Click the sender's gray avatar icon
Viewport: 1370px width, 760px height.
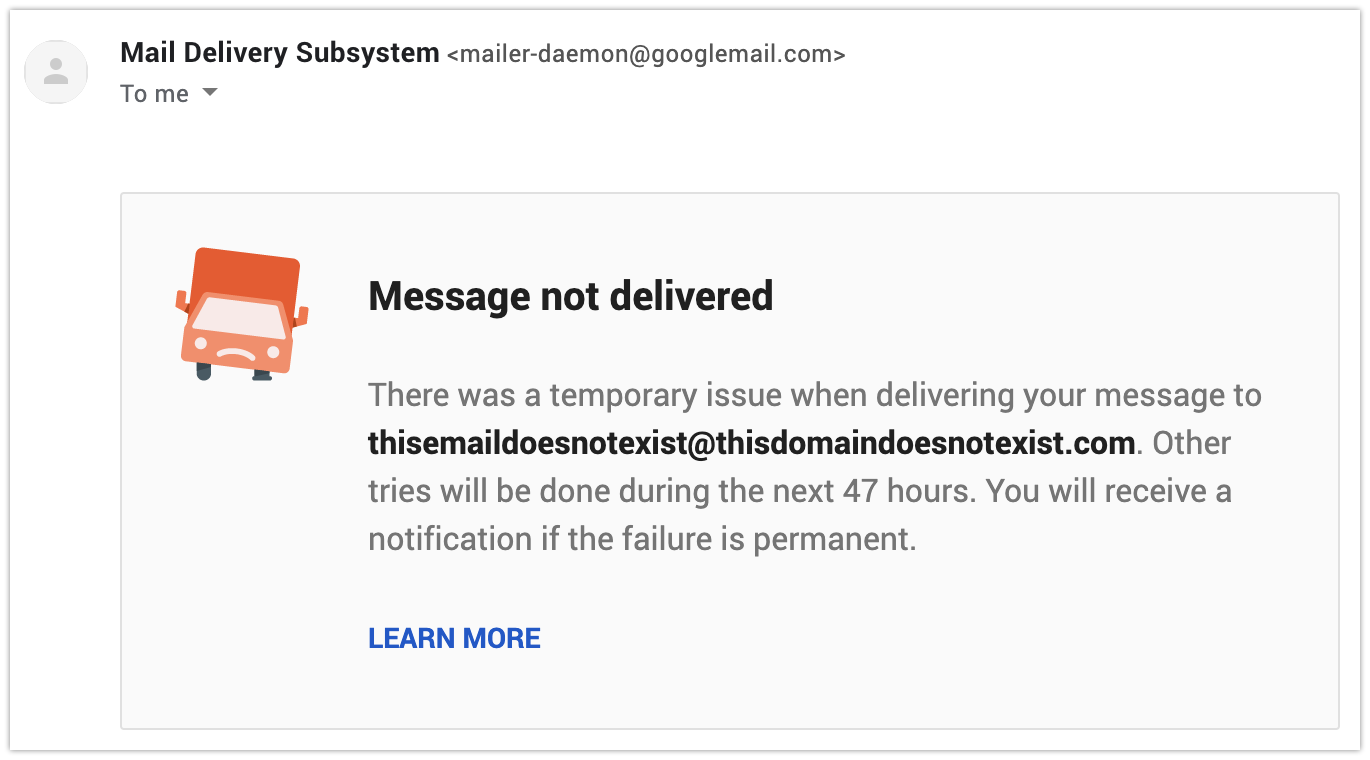(x=56, y=72)
